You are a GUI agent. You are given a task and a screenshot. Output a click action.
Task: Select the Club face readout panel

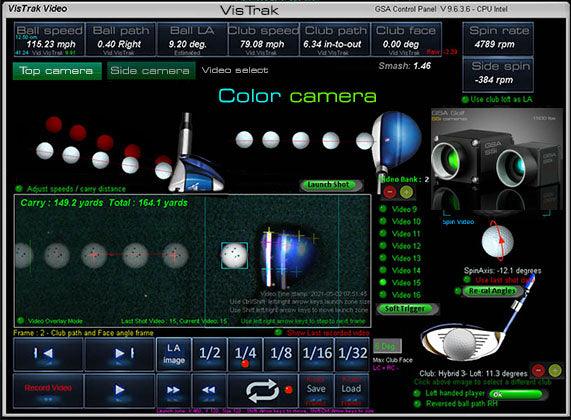406,39
